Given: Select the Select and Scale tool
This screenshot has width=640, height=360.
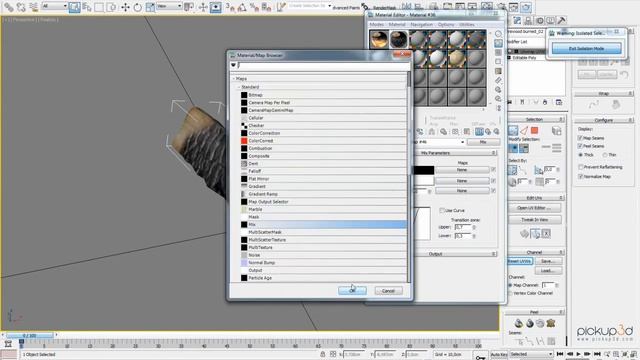Looking at the screenshot, I should pos(150,7).
